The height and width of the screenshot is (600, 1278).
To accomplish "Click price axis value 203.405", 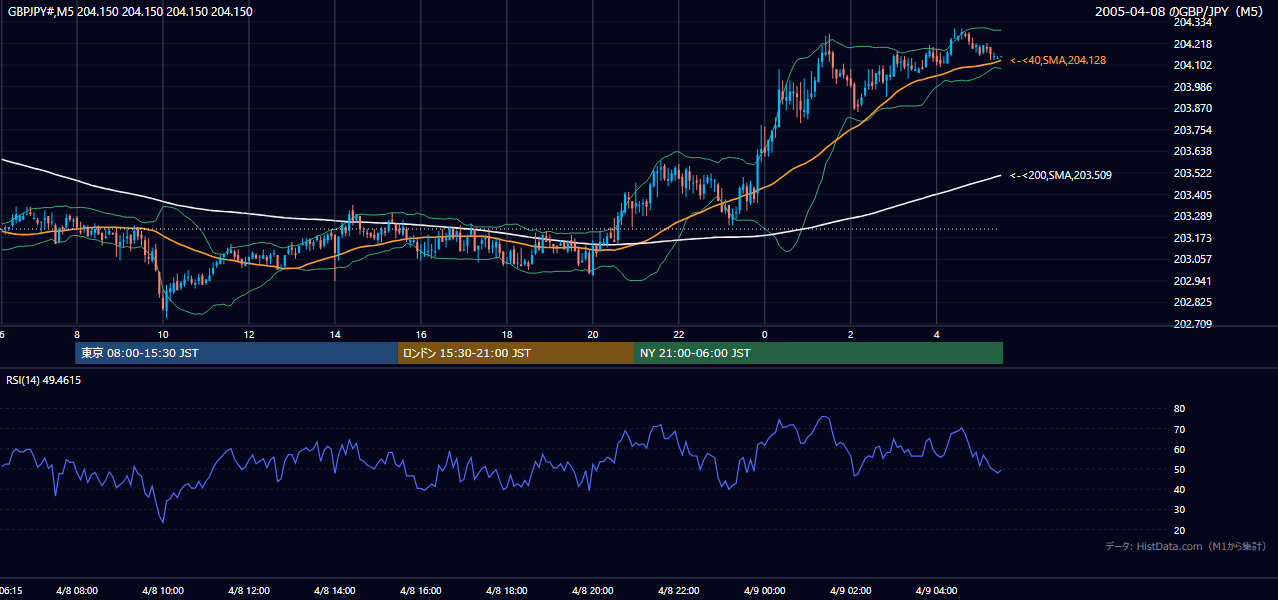I will click(1193, 195).
